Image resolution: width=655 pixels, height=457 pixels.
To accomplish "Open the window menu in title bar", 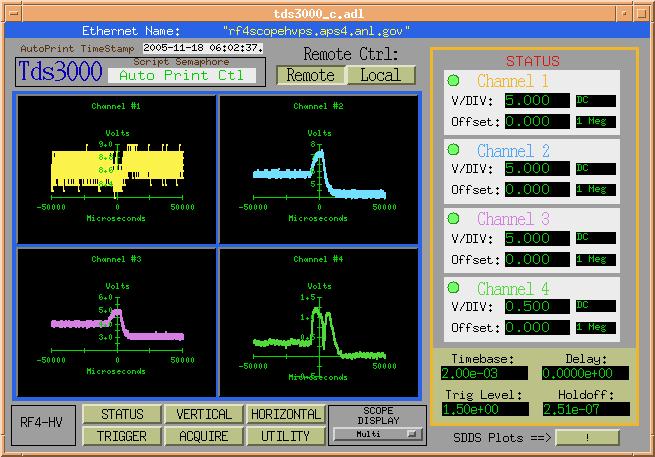I will [13, 13].
